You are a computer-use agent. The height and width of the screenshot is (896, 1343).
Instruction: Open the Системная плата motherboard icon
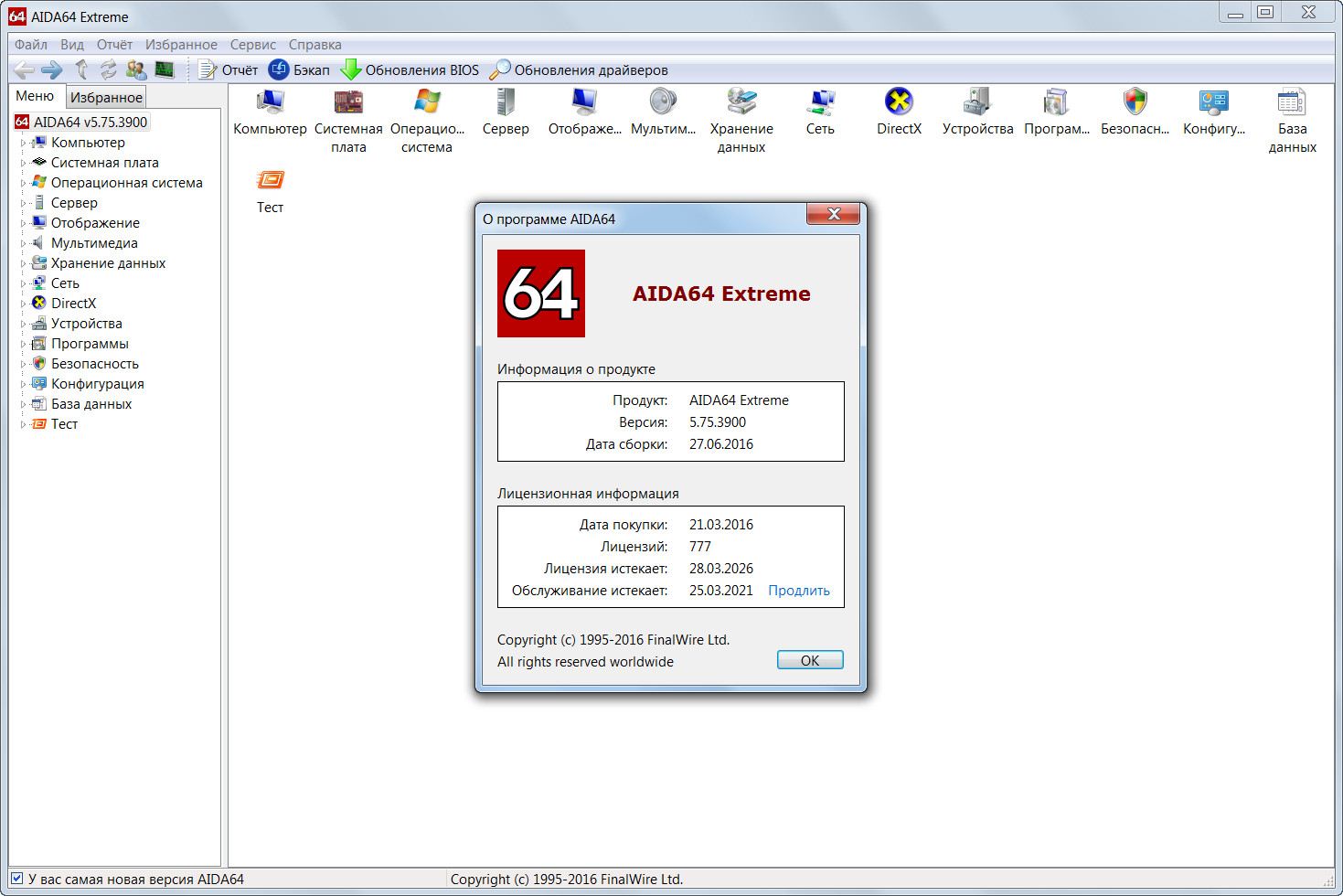pyautogui.click(x=348, y=102)
